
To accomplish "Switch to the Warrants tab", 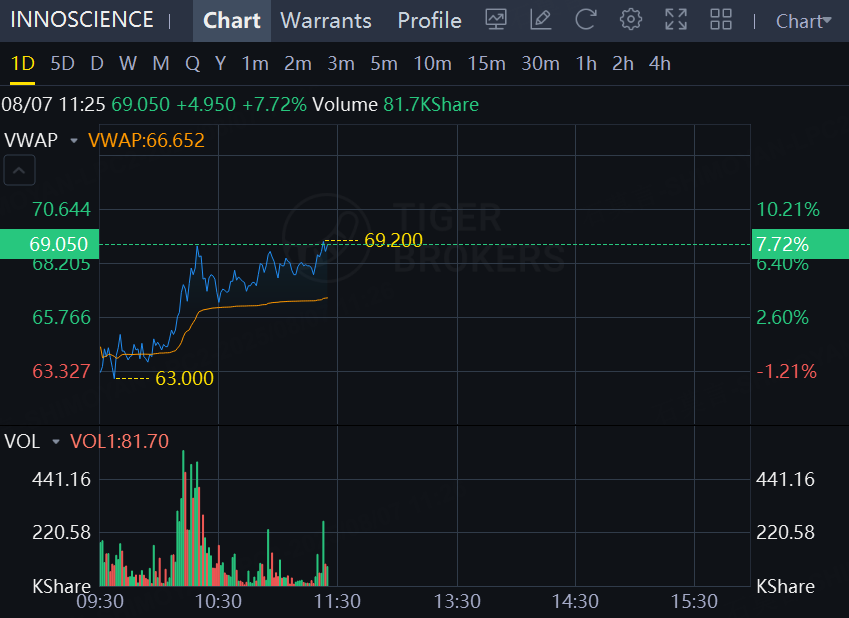I will click(x=326, y=21).
